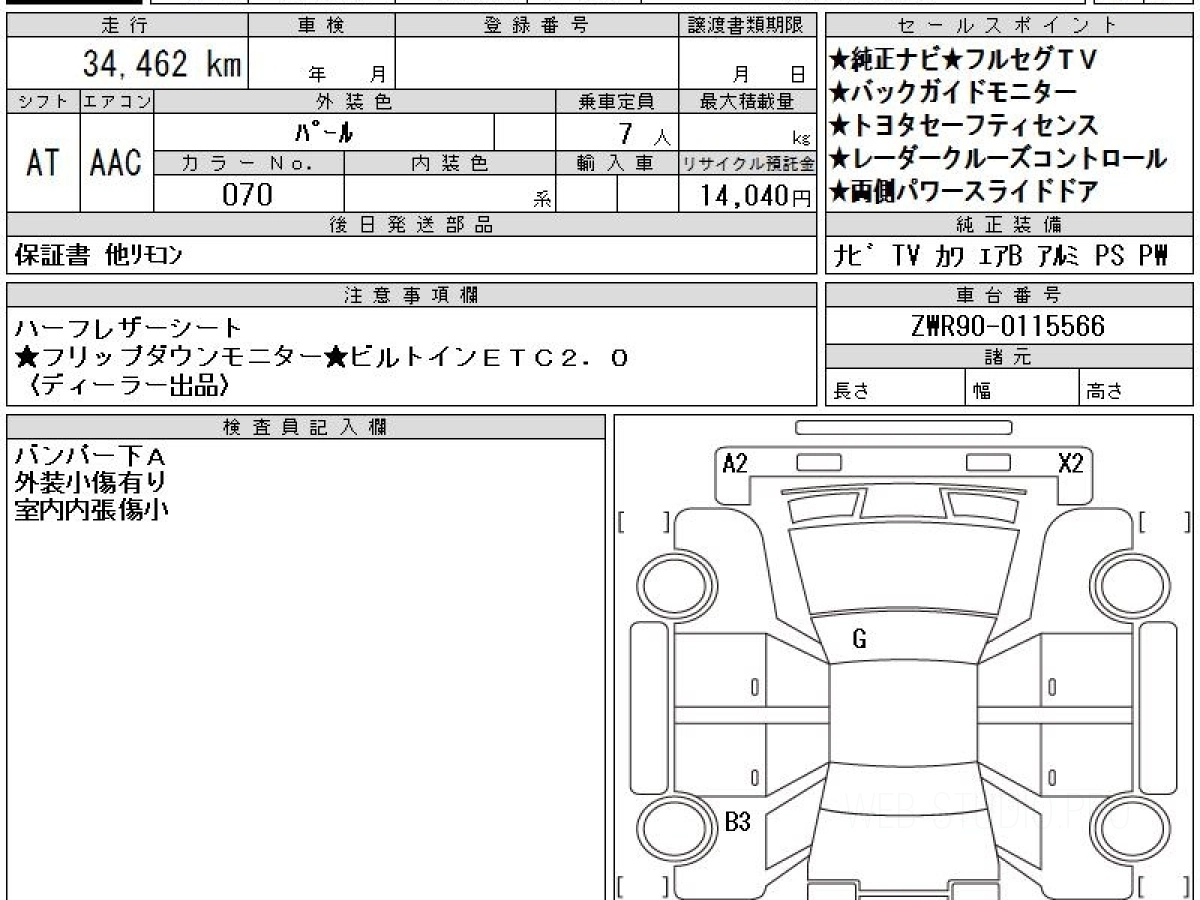Viewport: 1200px width, 900px height.
Task: Click the seating capacity value 7 人
Action: (642, 133)
